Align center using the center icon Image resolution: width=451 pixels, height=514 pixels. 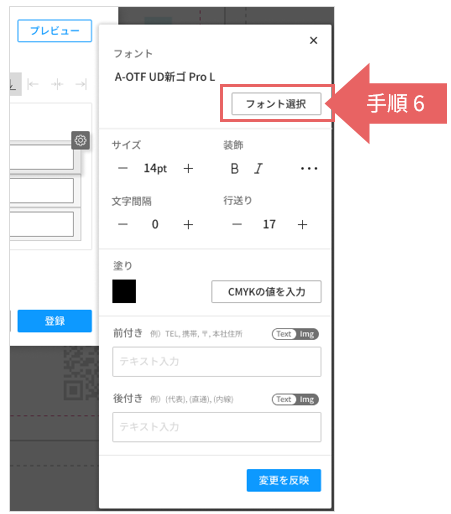57,84
